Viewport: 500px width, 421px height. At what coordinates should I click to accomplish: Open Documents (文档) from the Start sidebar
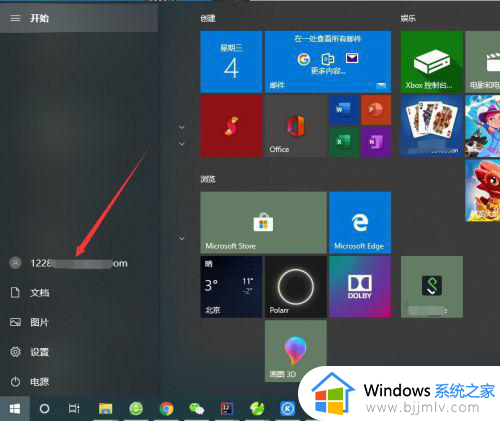point(30,293)
